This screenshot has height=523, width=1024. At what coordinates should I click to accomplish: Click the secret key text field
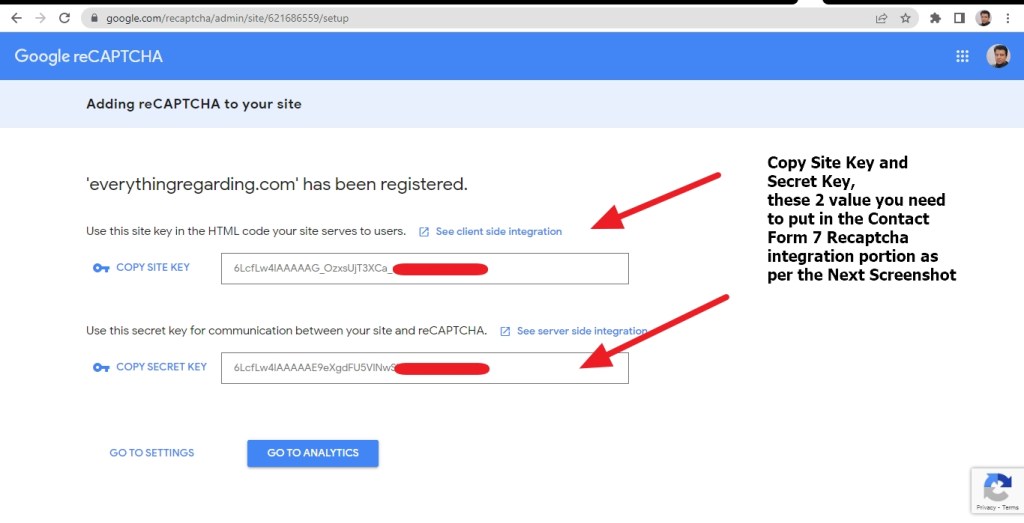pos(424,368)
